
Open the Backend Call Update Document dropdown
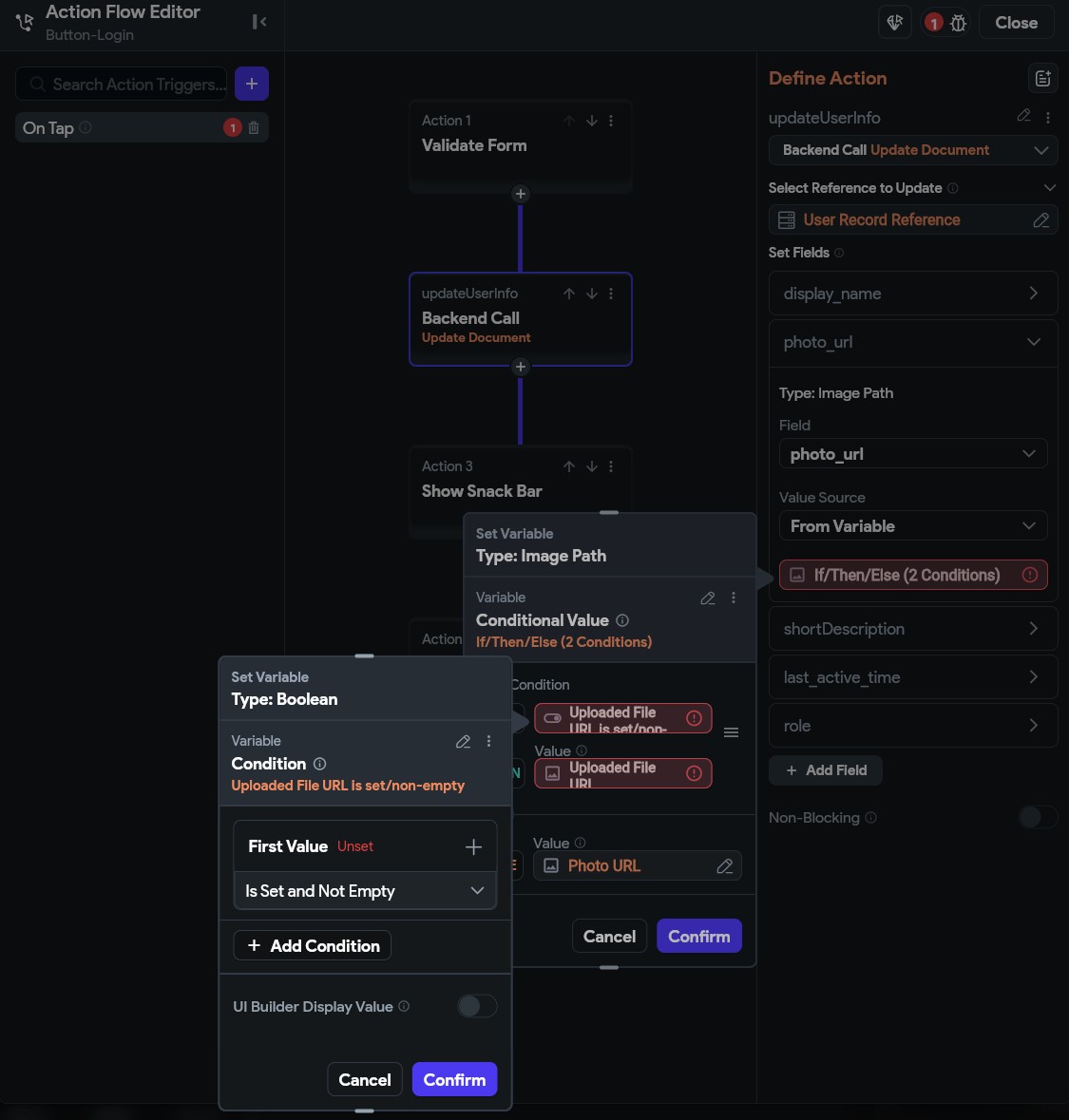coord(912,150)
